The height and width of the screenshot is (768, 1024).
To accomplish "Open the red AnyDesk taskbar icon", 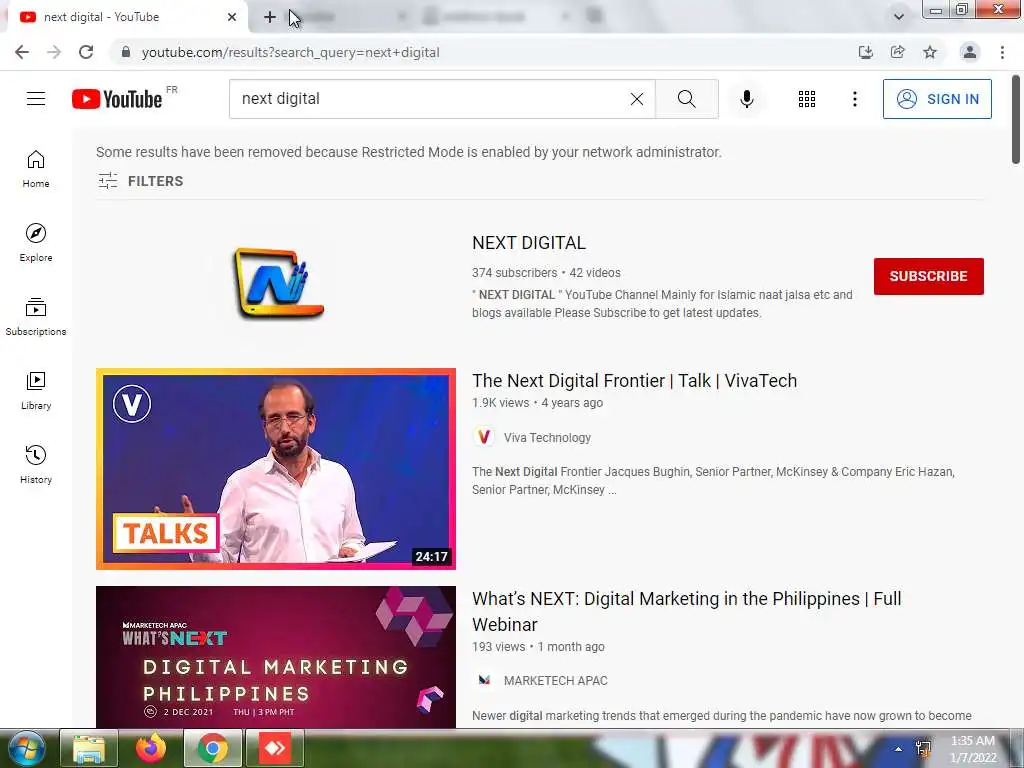I will (x=274, y=748).
